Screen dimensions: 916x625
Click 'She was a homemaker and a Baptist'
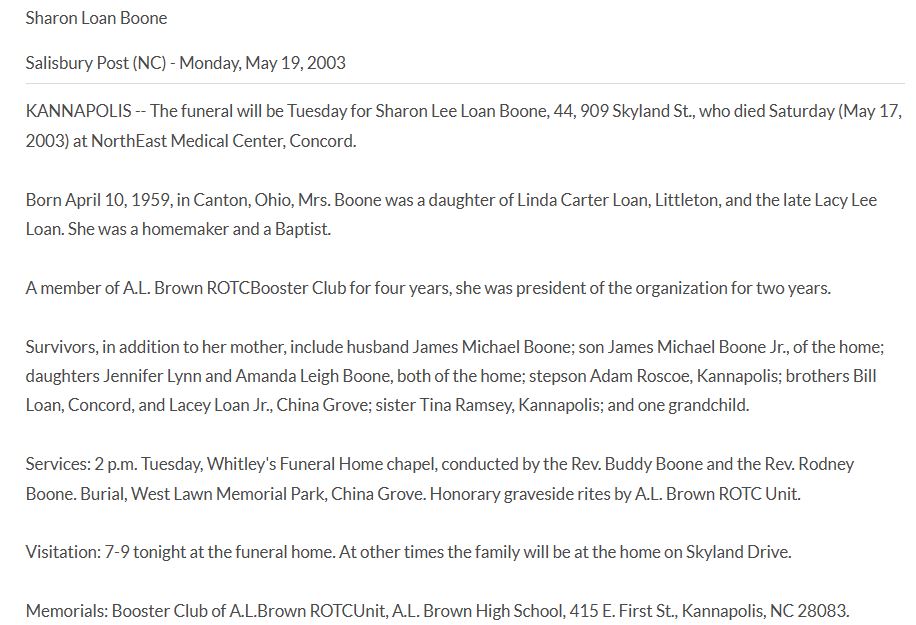(199, 229)
